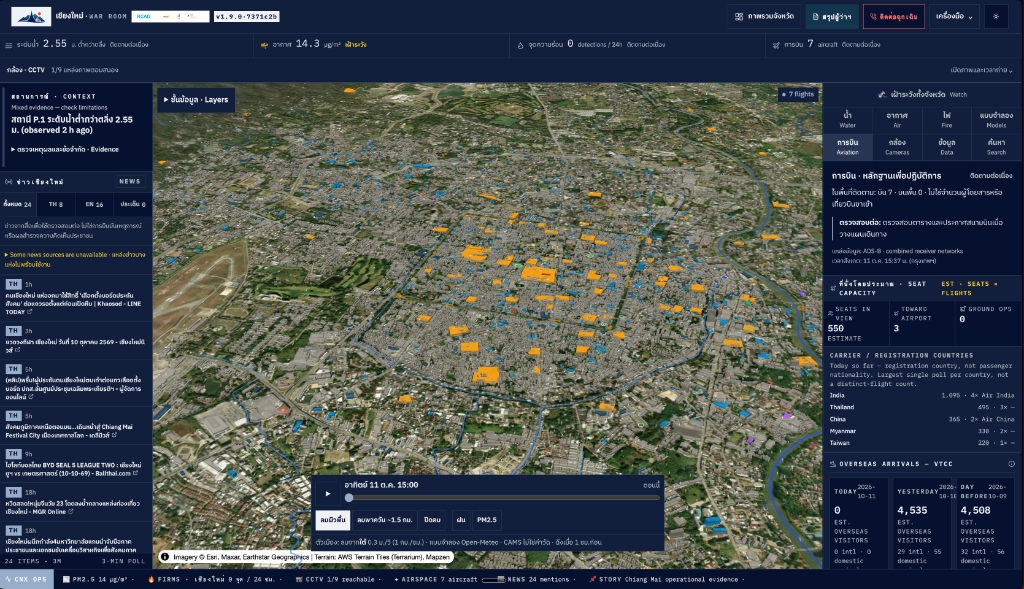This screenshot has width=1024, height=589.
Task: Click the Seats in View icon
Action: [x=830, y=313]
